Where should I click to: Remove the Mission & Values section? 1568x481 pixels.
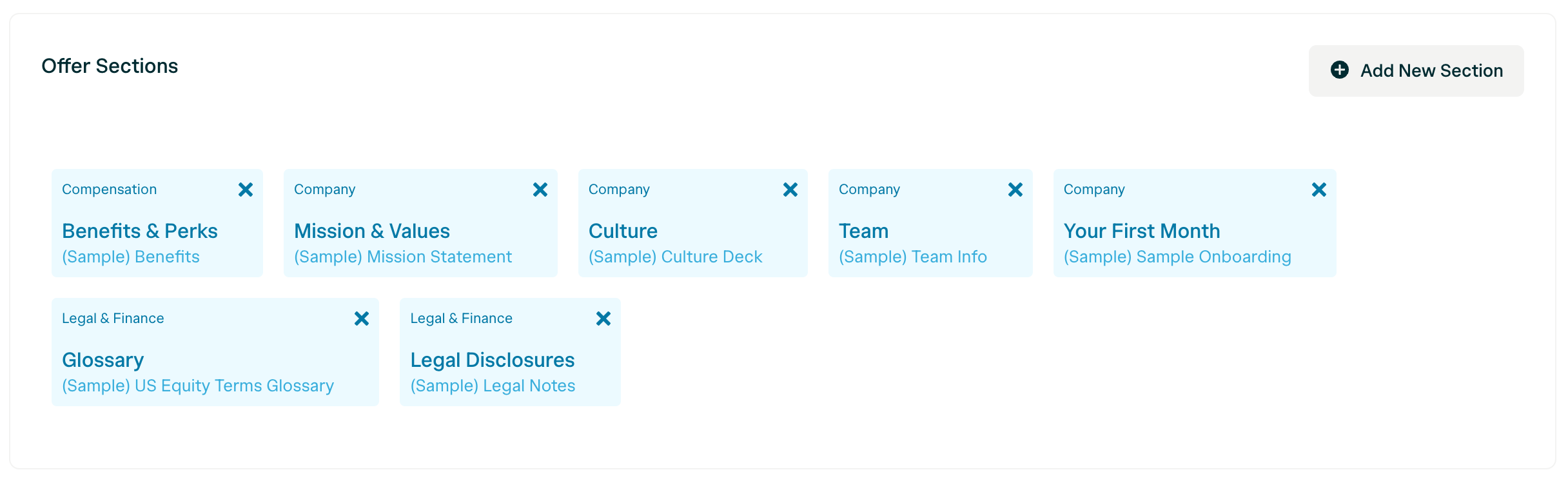click(x=540, y=190)
